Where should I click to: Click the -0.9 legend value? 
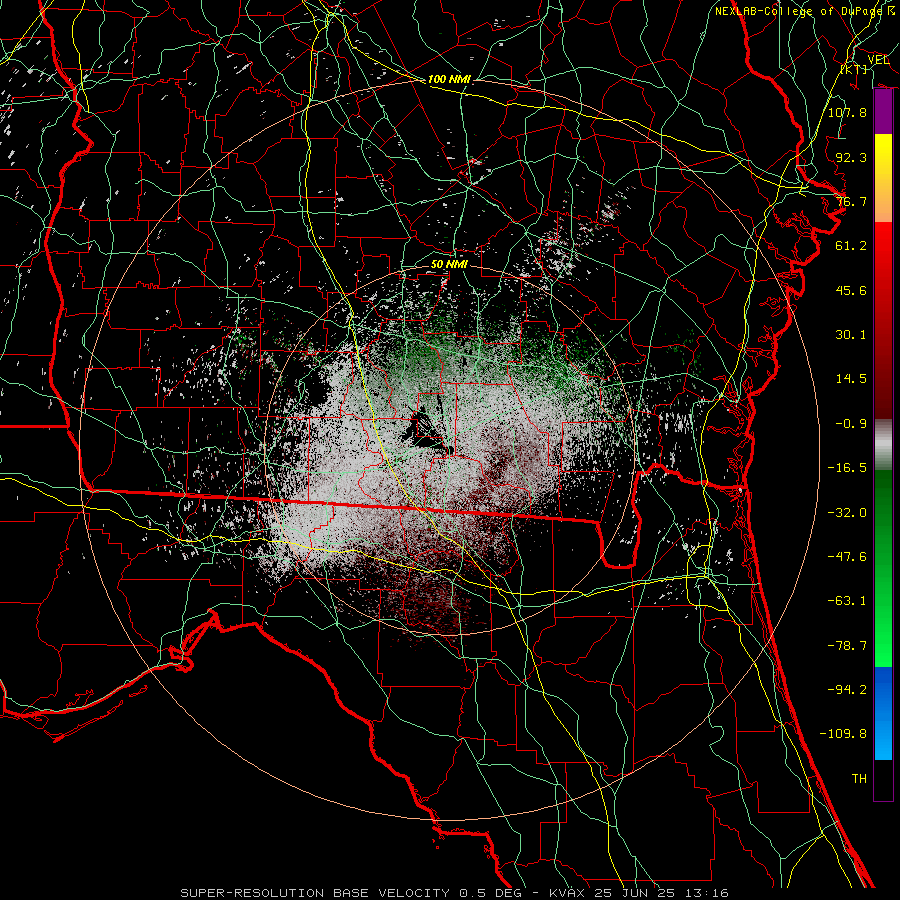pos(851,424)
